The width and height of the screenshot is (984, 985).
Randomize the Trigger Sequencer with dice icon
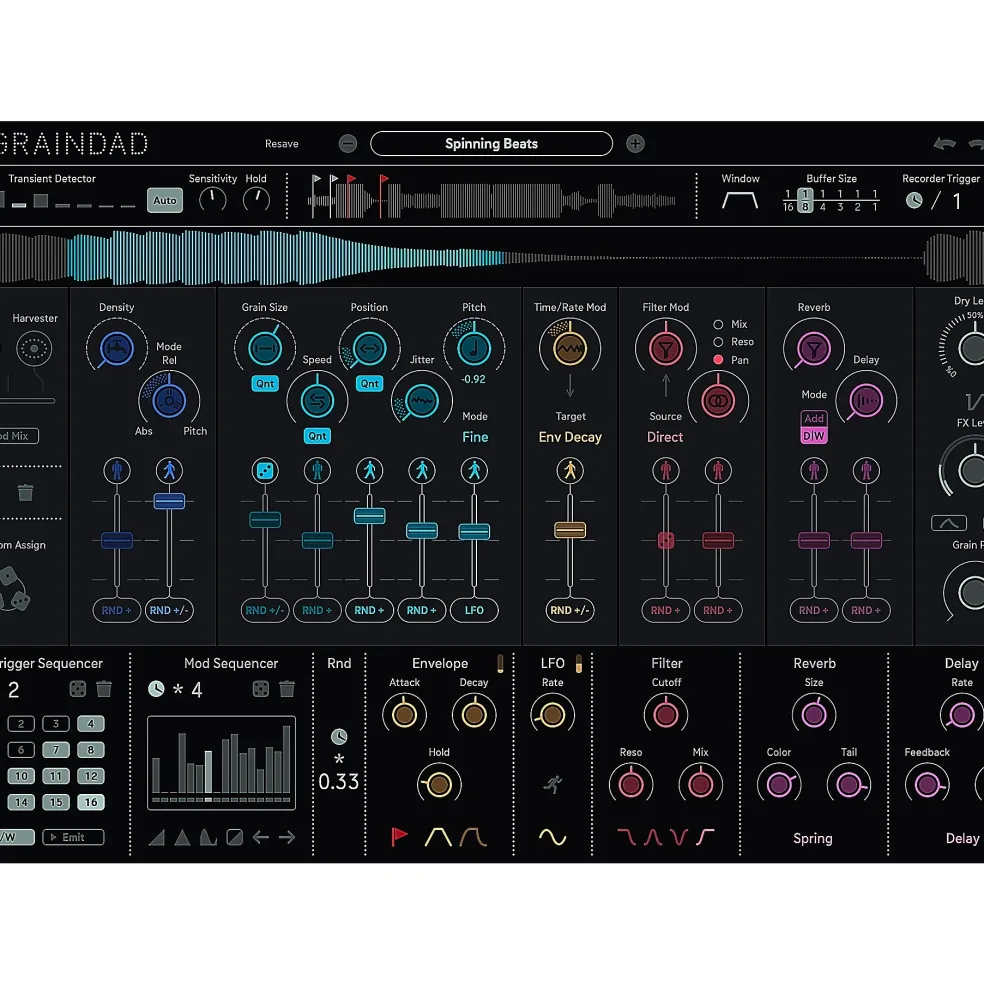(x=78, y=689)
